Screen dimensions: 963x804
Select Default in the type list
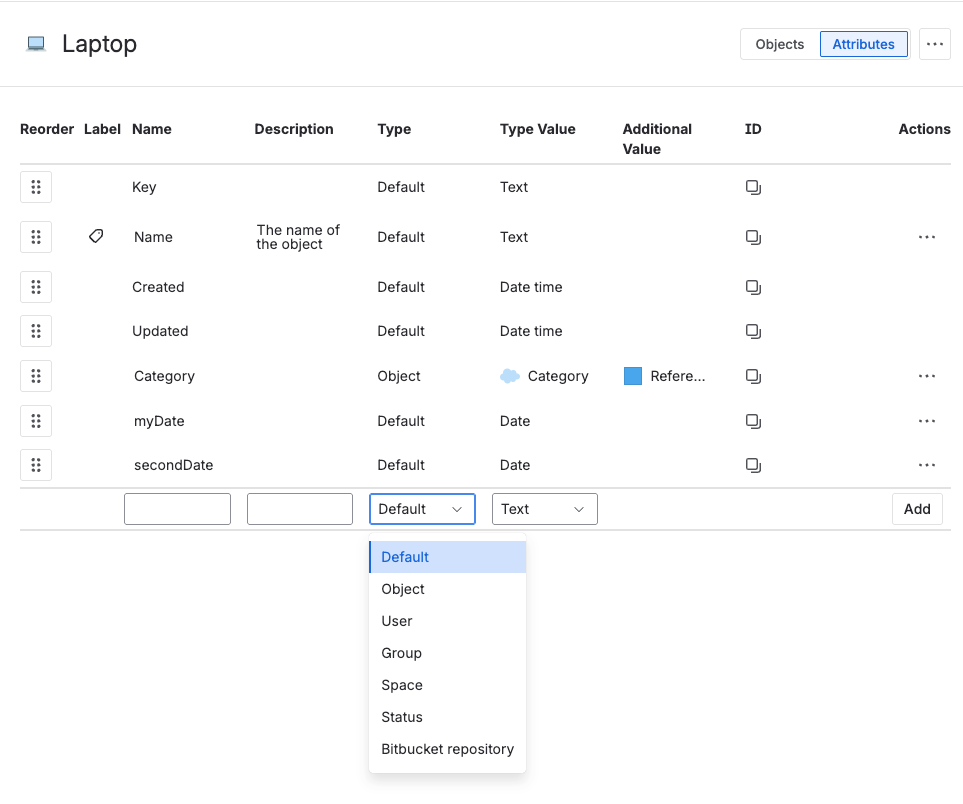coord(448,557)
